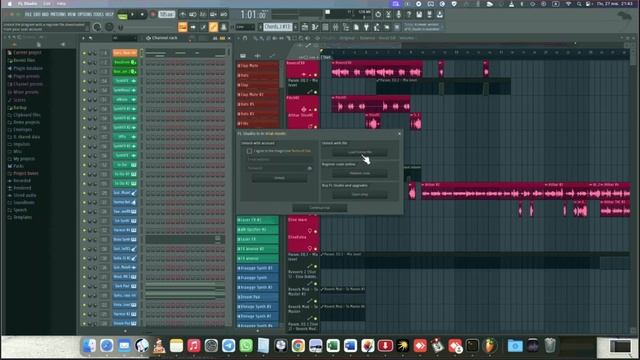
Task: Click the microphone one-click recording icon
Action: point(398,14)
